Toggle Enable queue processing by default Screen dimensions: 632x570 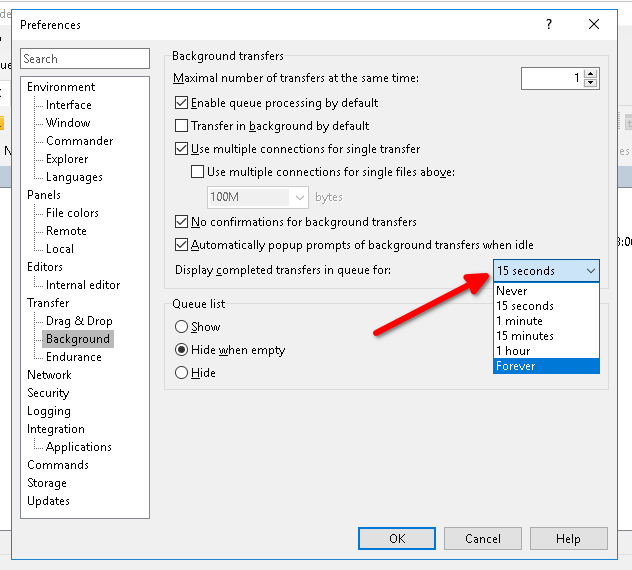point(182,103)
